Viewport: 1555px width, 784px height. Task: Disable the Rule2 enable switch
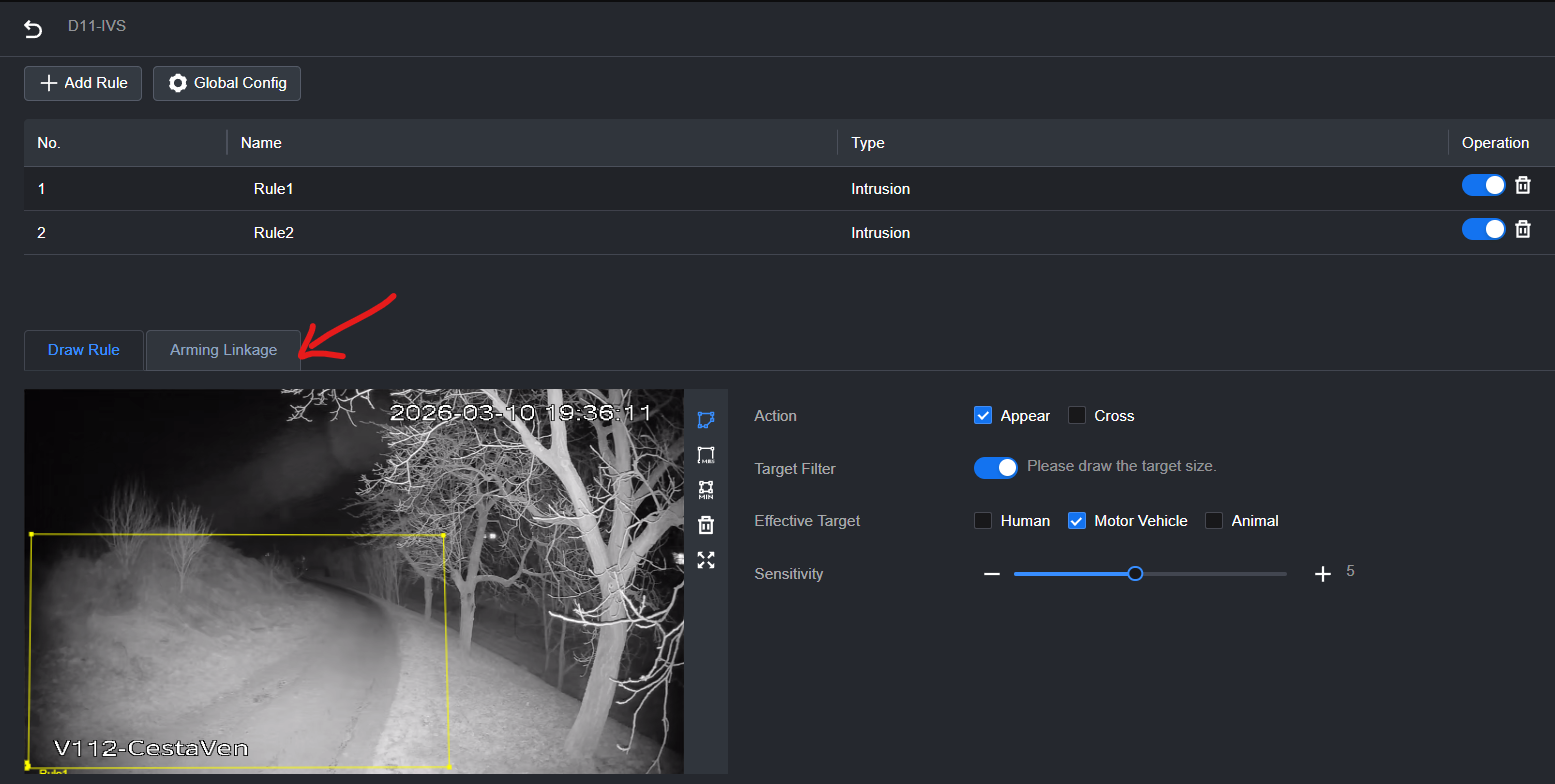click(x=1483, y=229)
